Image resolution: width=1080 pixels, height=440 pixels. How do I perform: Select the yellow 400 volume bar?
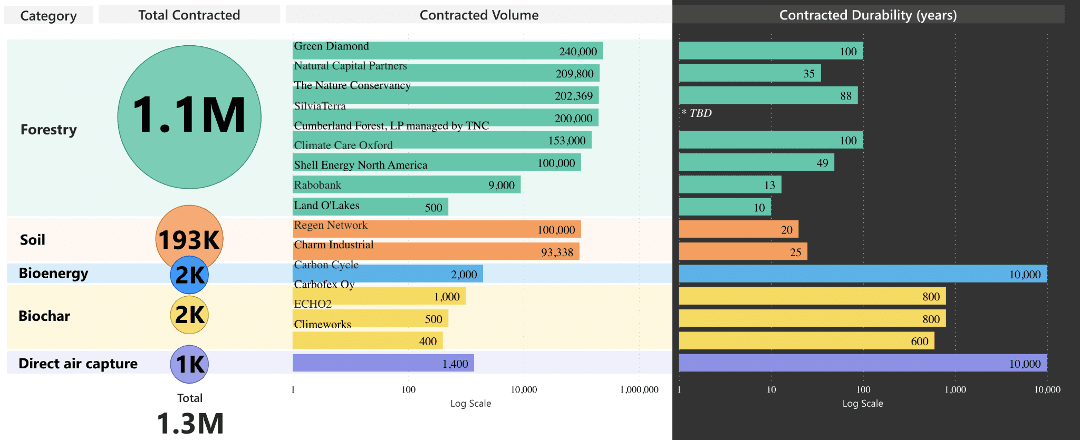tap(368, 340)
